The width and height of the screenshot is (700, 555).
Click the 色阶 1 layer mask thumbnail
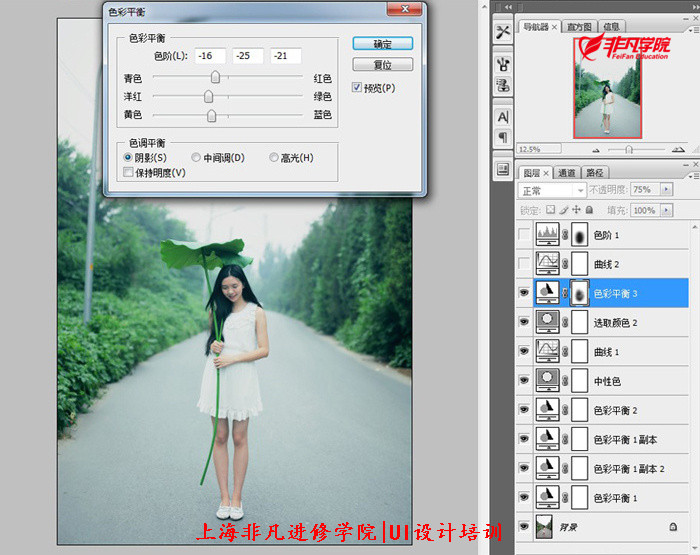click(x=580, y=234)
